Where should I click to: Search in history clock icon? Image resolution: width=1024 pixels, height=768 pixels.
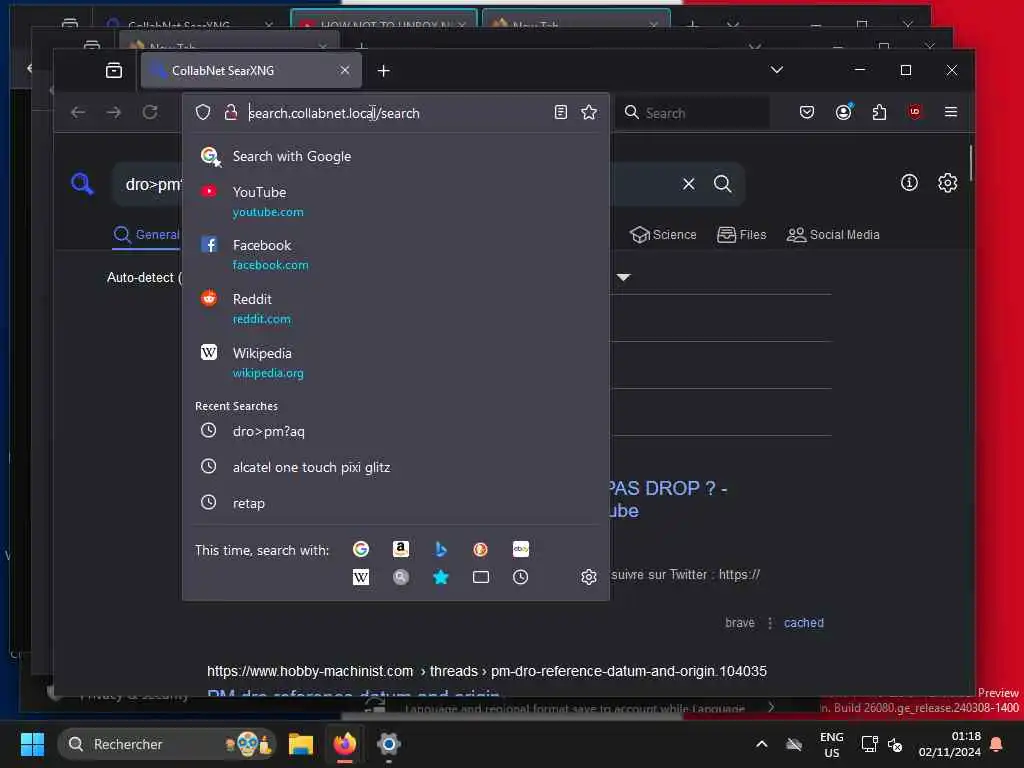[x=520, y=577]
